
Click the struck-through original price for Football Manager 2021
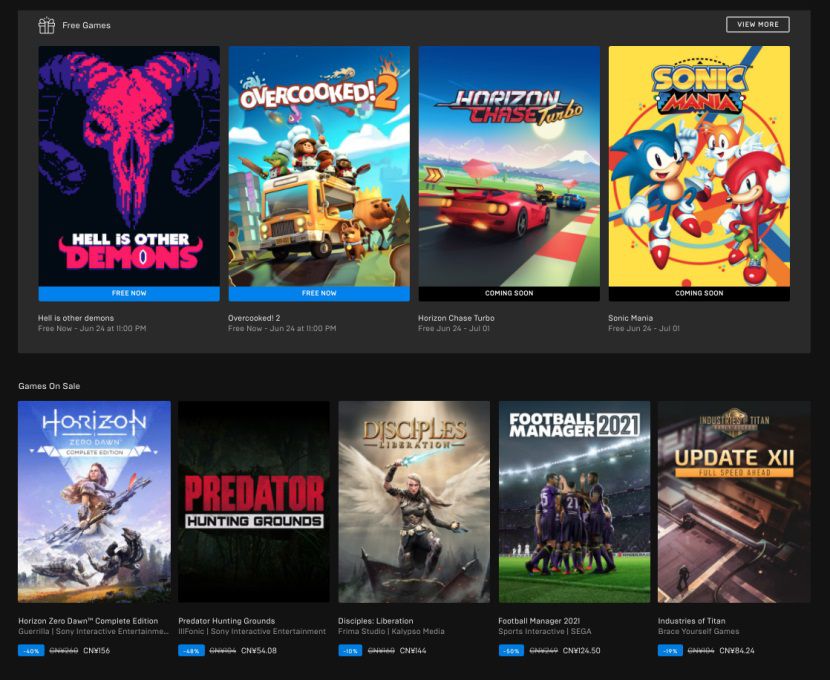click(x=544, y=651)
